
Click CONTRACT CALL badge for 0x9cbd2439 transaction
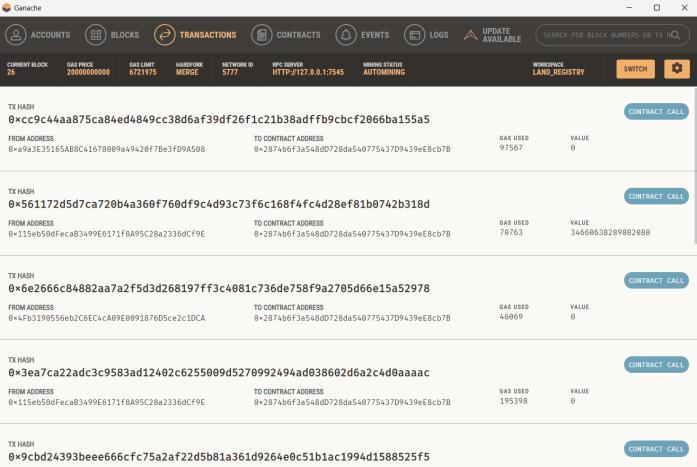(656, 449)
